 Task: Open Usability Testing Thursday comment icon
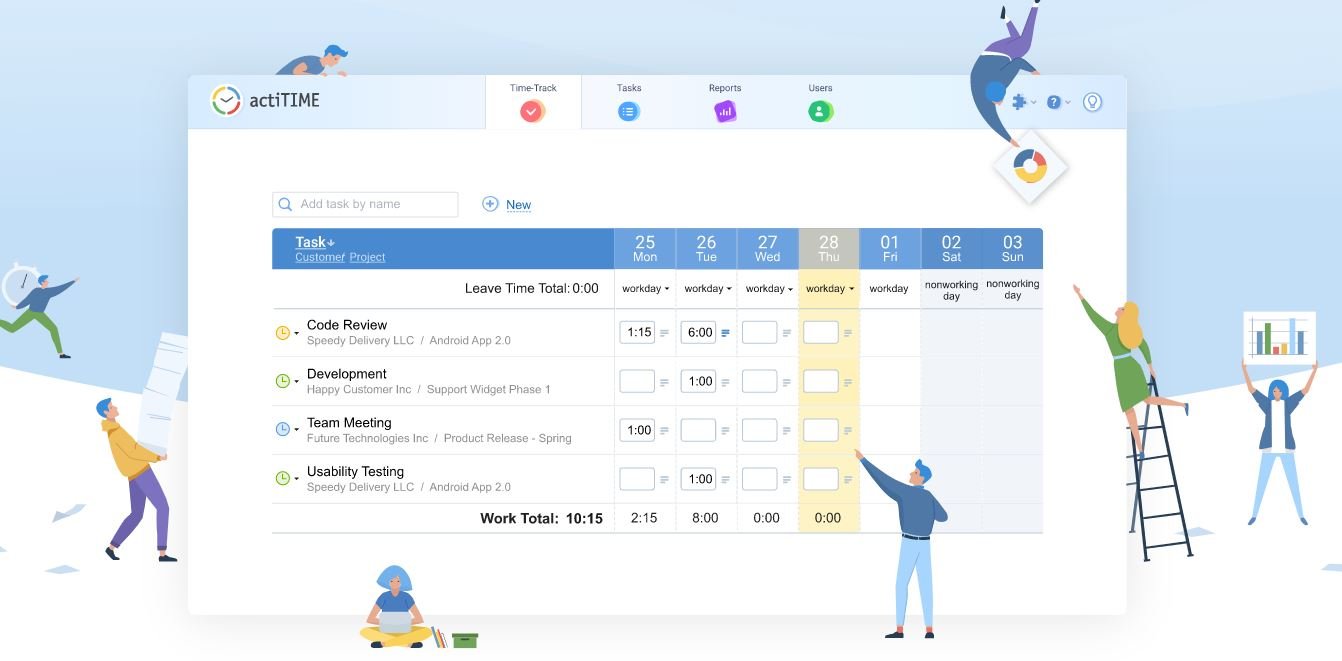pyautogui.click(x=848, y=480)
